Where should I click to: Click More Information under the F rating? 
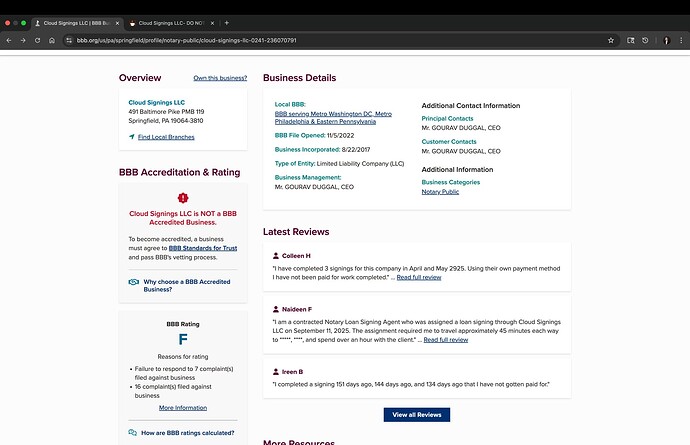pos(183,408)
